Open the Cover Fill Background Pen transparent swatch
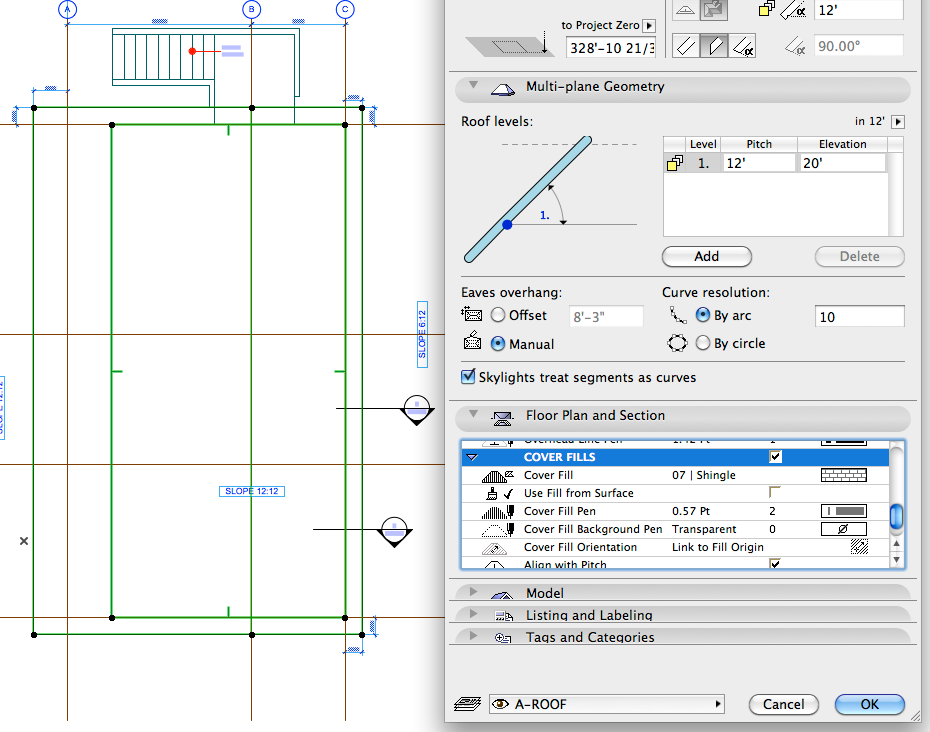 843,529
